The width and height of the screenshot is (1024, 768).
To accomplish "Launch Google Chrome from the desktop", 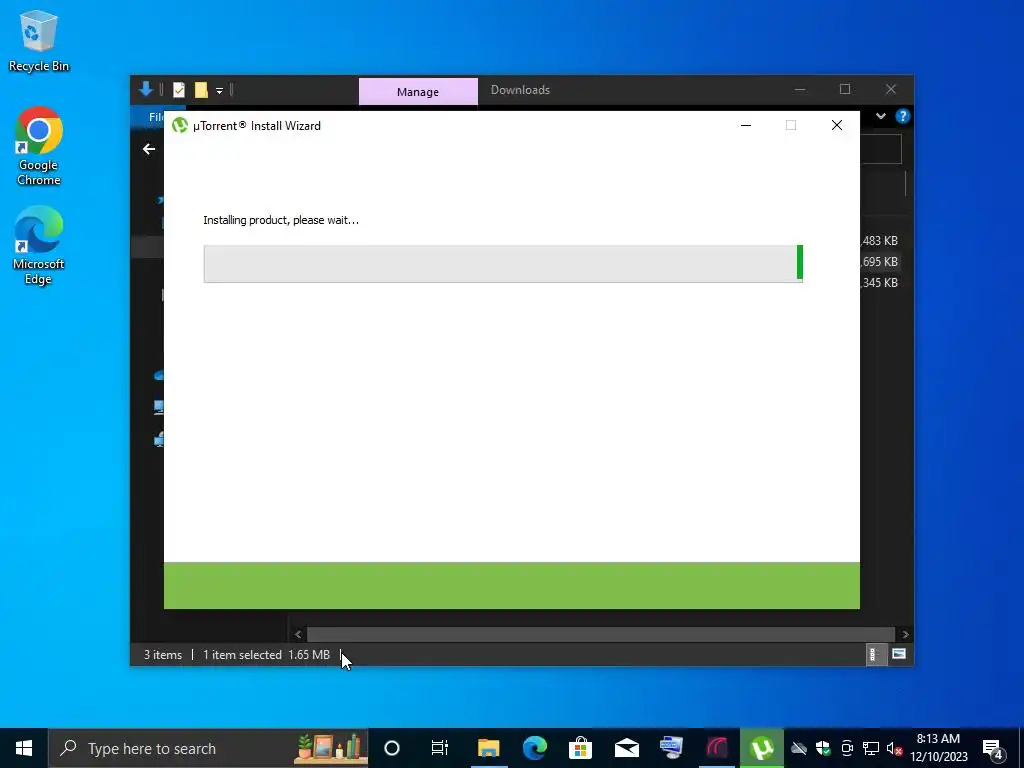I will (x=39, y=146).
